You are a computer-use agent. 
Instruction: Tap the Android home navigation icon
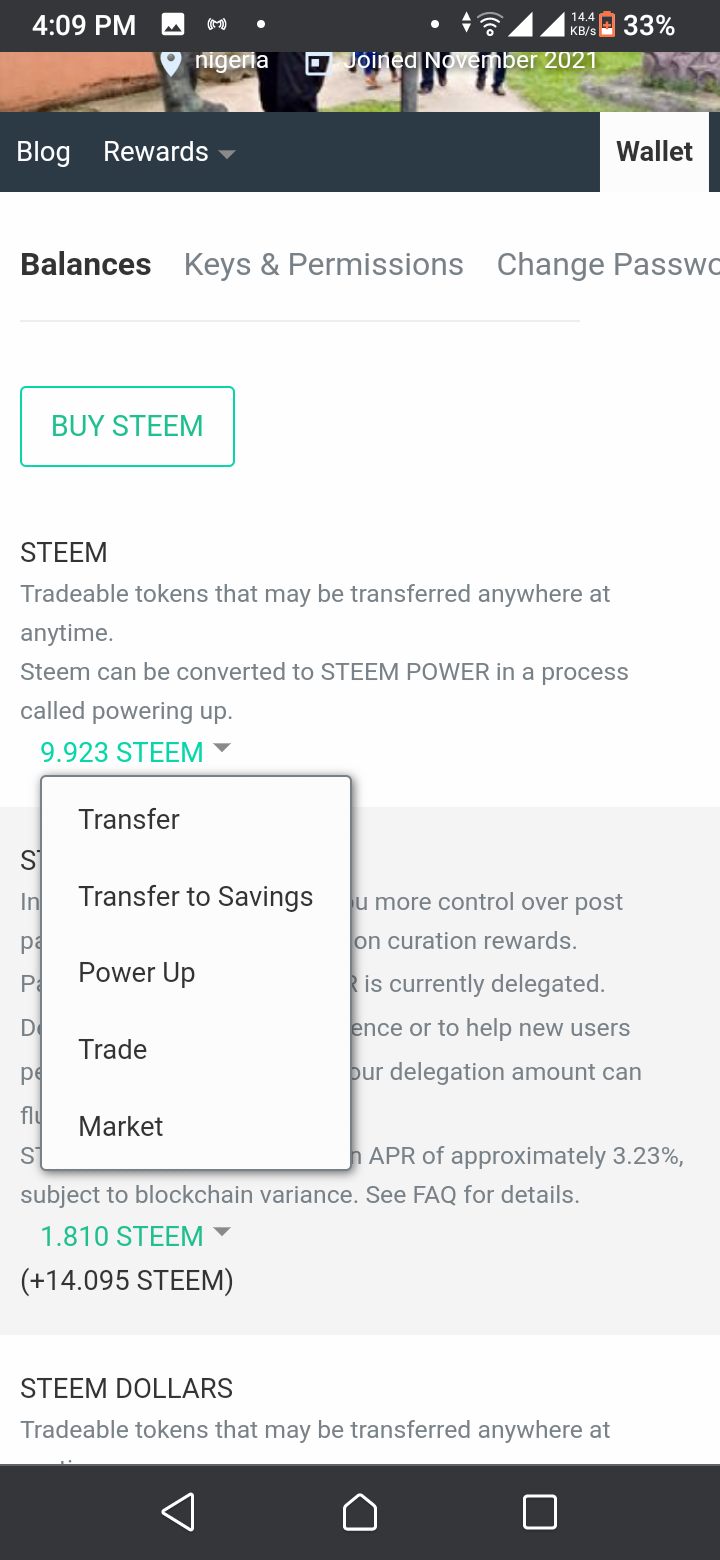(x=360, y=1512)
